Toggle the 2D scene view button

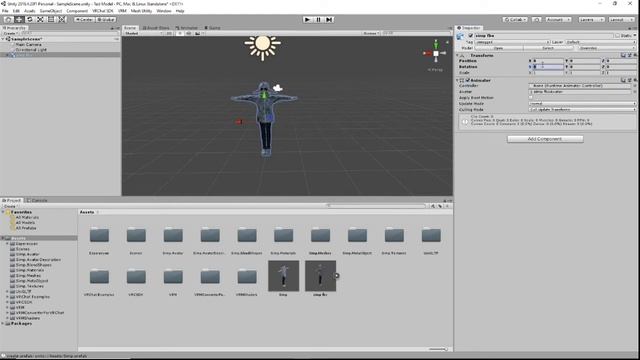click(x=169, y=33)
